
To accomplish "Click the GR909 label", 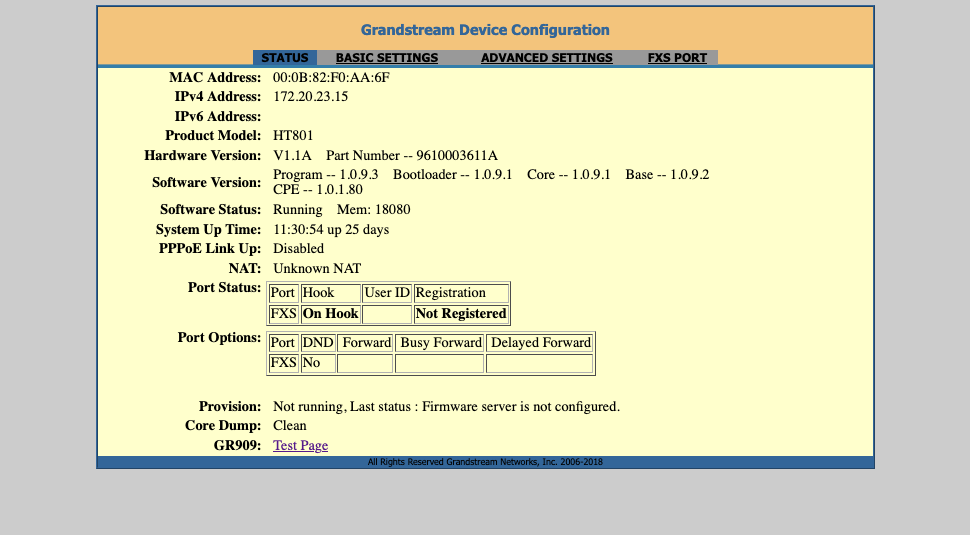I will pos(237,445).
